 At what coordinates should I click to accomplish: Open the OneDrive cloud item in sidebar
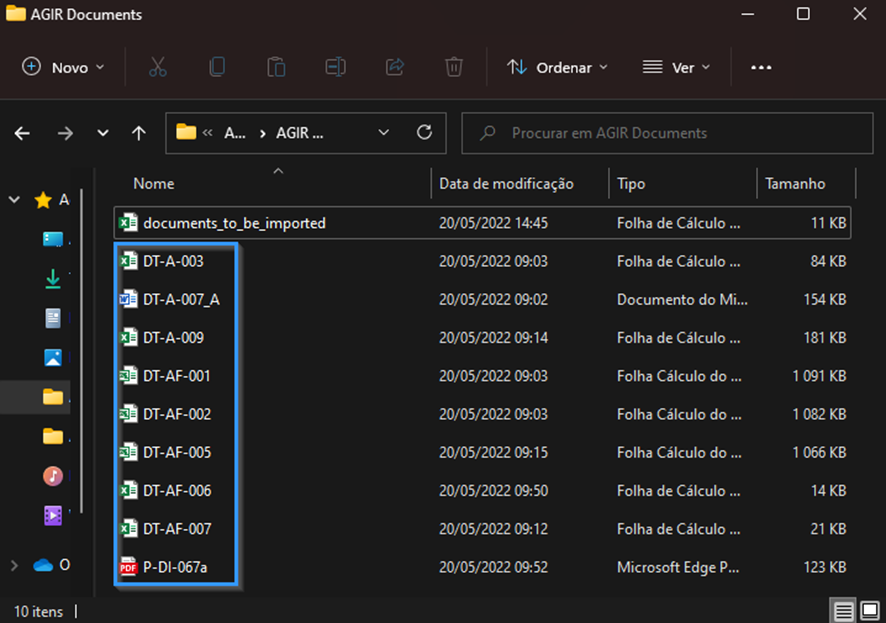(51, 565)
